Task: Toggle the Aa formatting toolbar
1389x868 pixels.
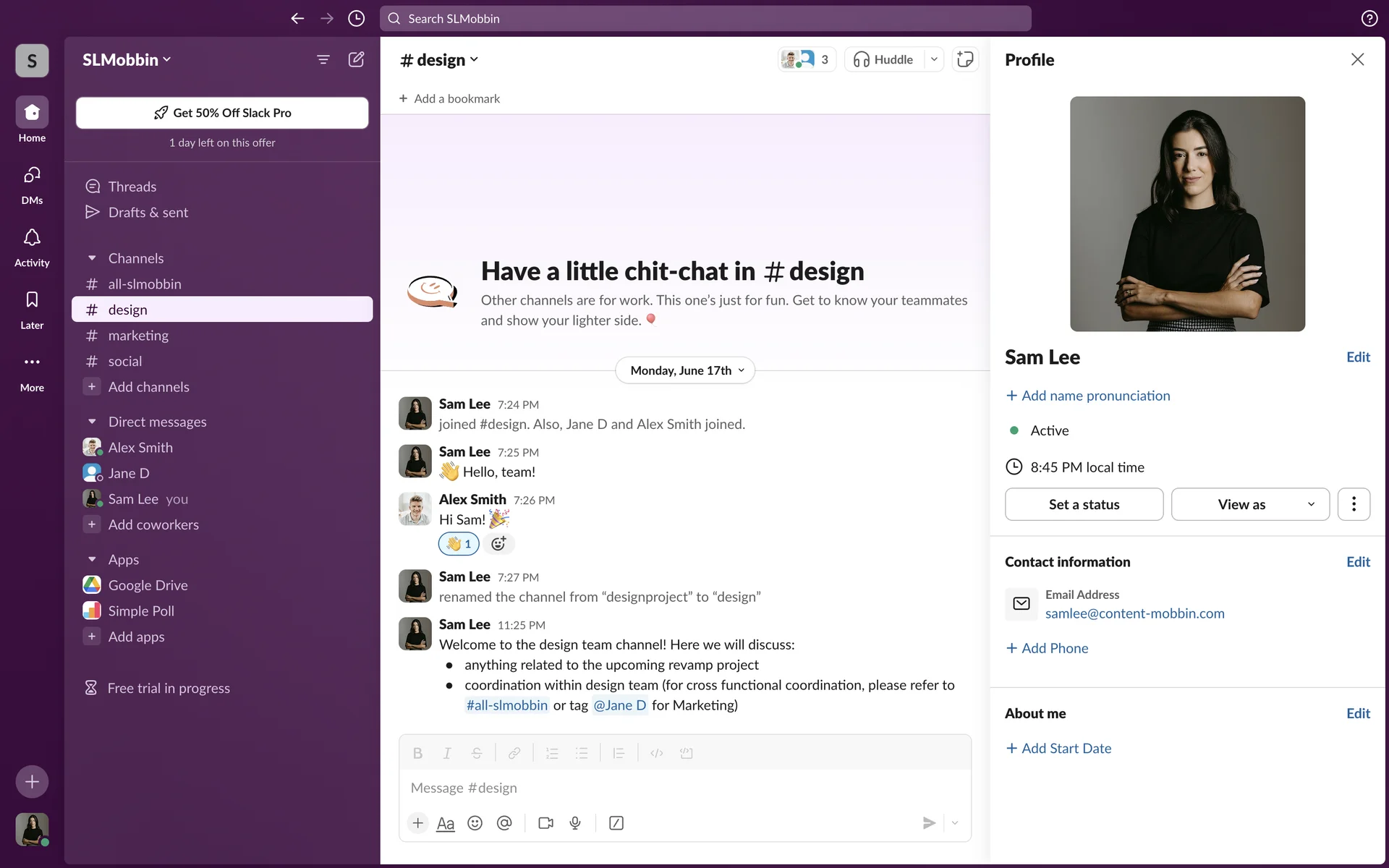Action: click(446, 823)
